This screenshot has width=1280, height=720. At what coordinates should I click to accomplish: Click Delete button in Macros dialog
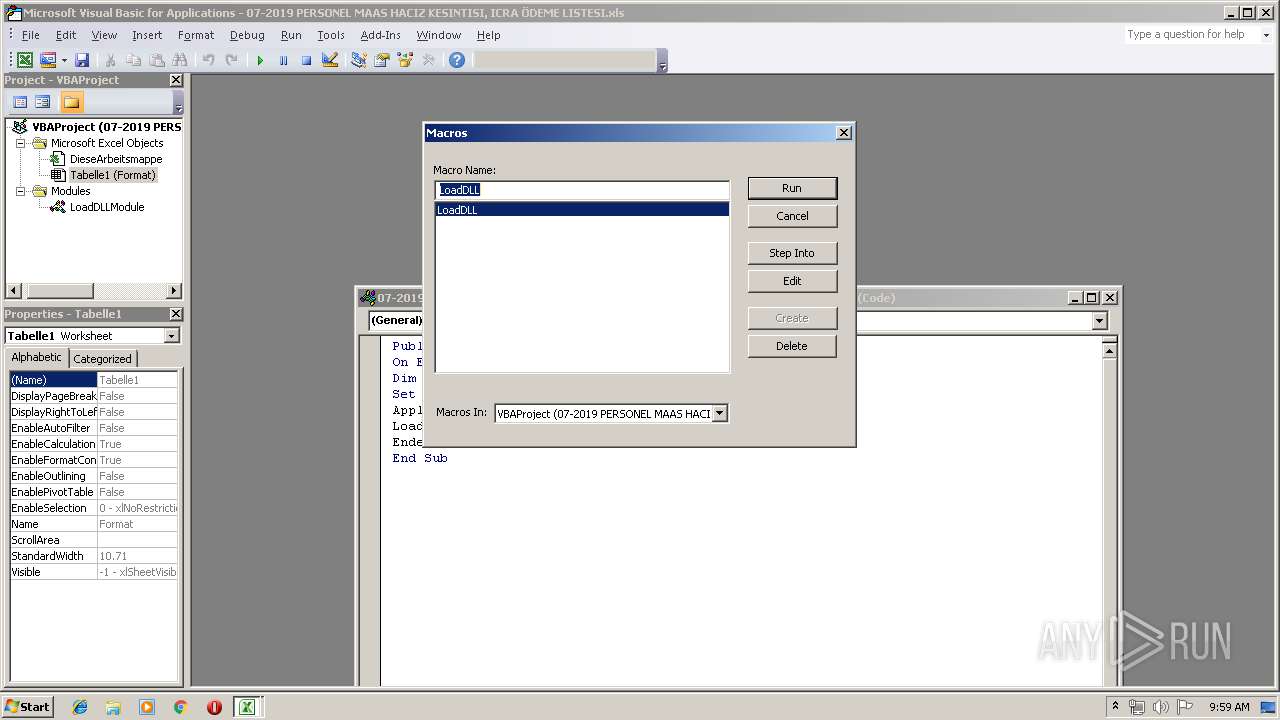(792, 346)
